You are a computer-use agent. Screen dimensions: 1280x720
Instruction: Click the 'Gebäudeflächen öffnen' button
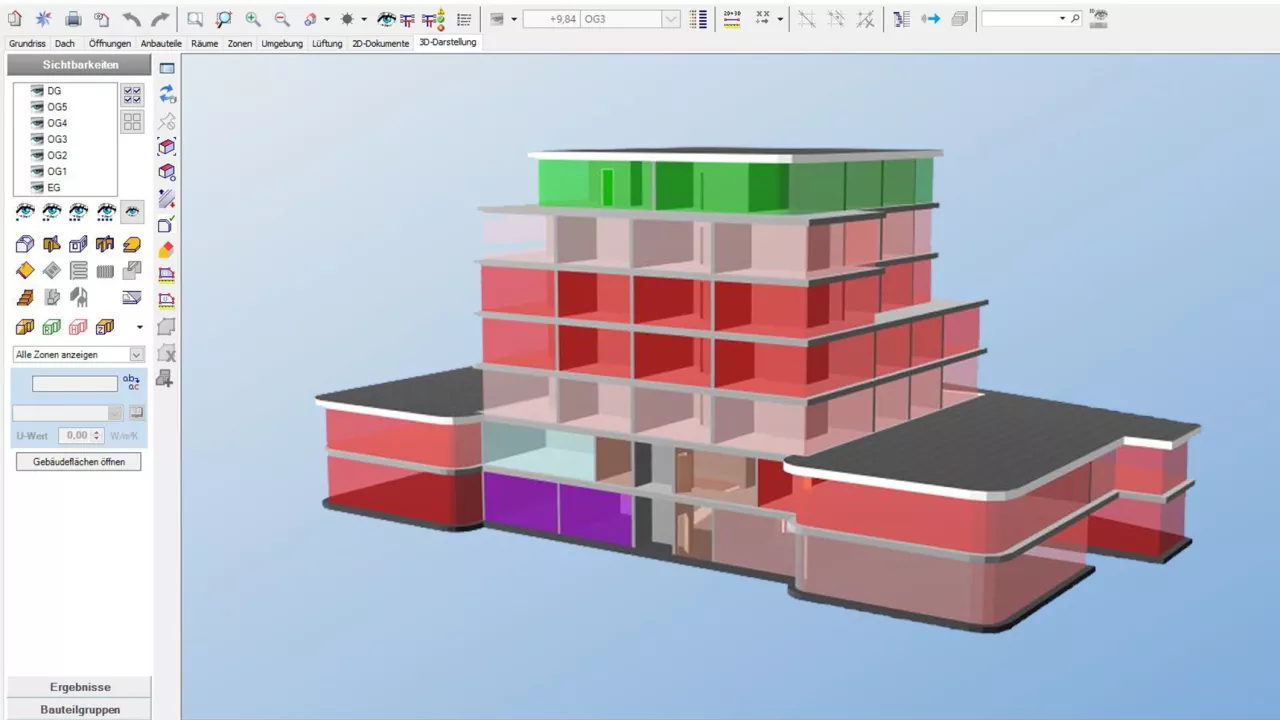(78, 462)
